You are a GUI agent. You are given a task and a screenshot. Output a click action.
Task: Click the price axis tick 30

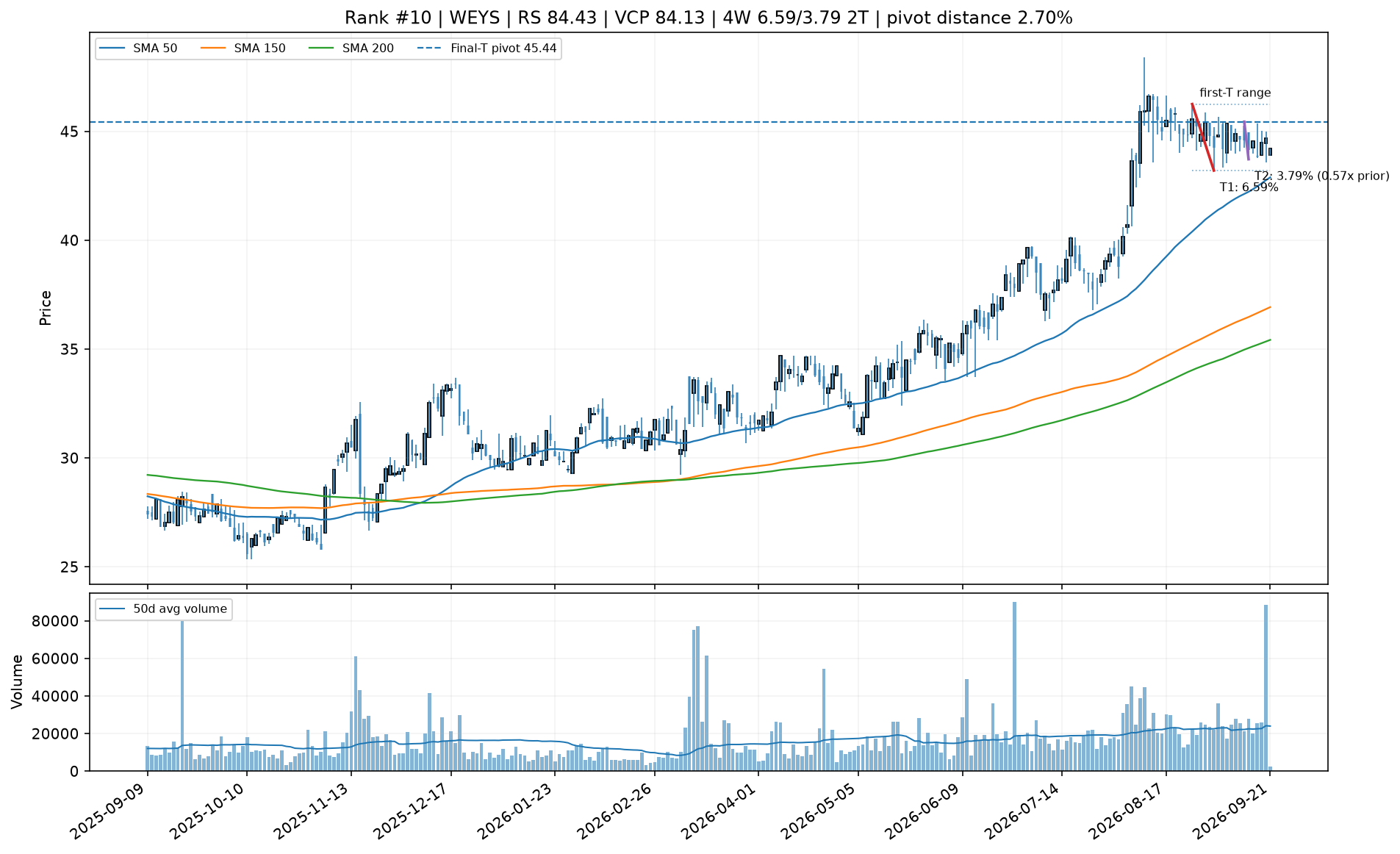(x=71, y=458)
